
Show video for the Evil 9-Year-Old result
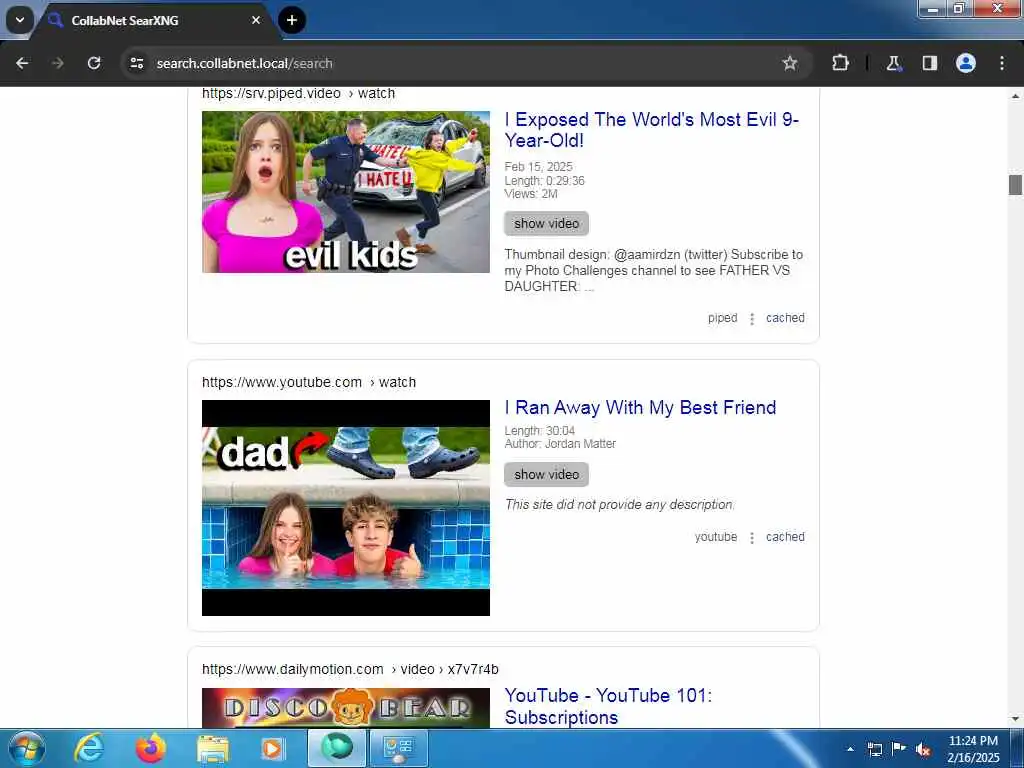click(546, 223)
